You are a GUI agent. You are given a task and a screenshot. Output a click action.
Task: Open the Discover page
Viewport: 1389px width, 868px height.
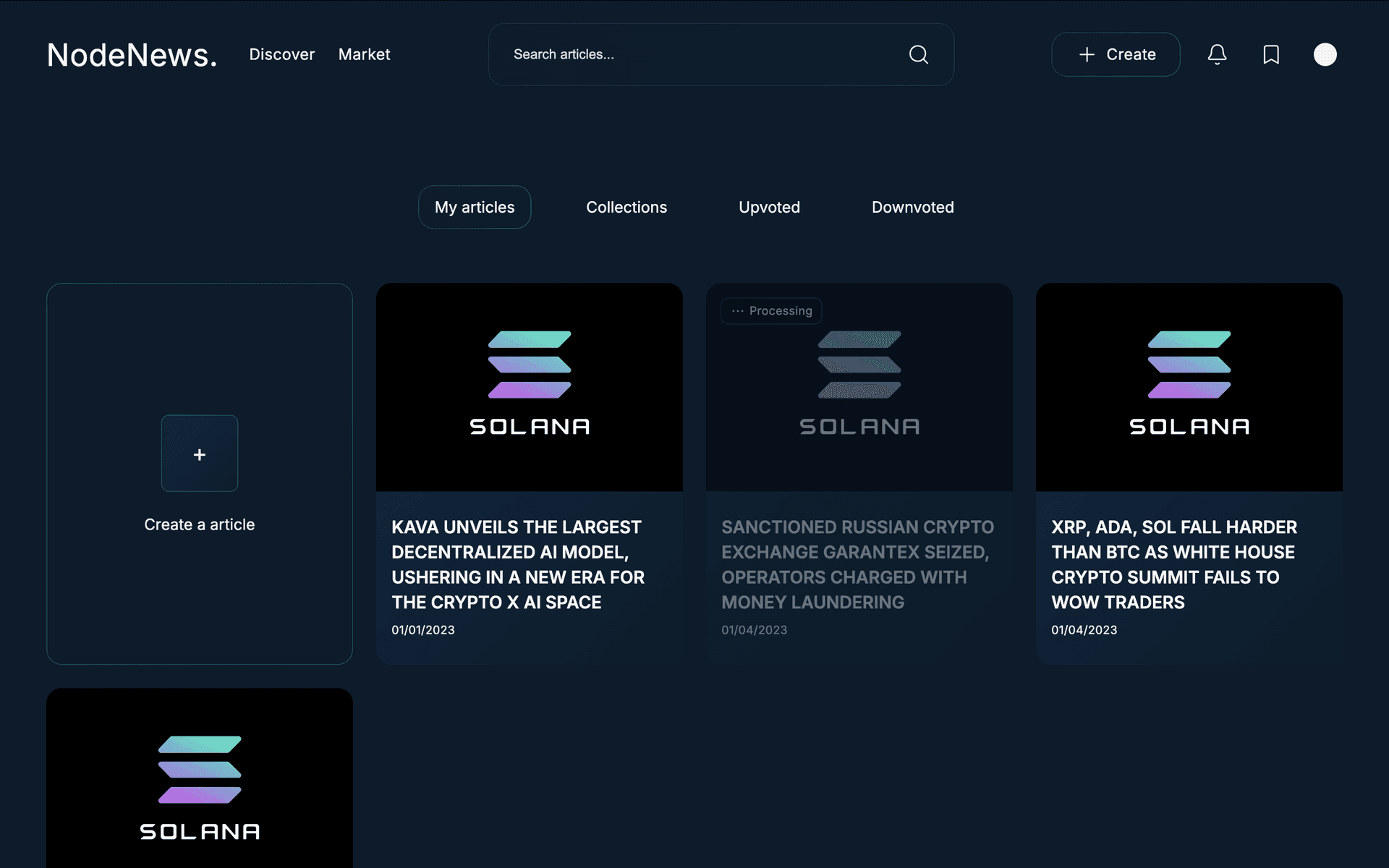click(x=282, y=54)
